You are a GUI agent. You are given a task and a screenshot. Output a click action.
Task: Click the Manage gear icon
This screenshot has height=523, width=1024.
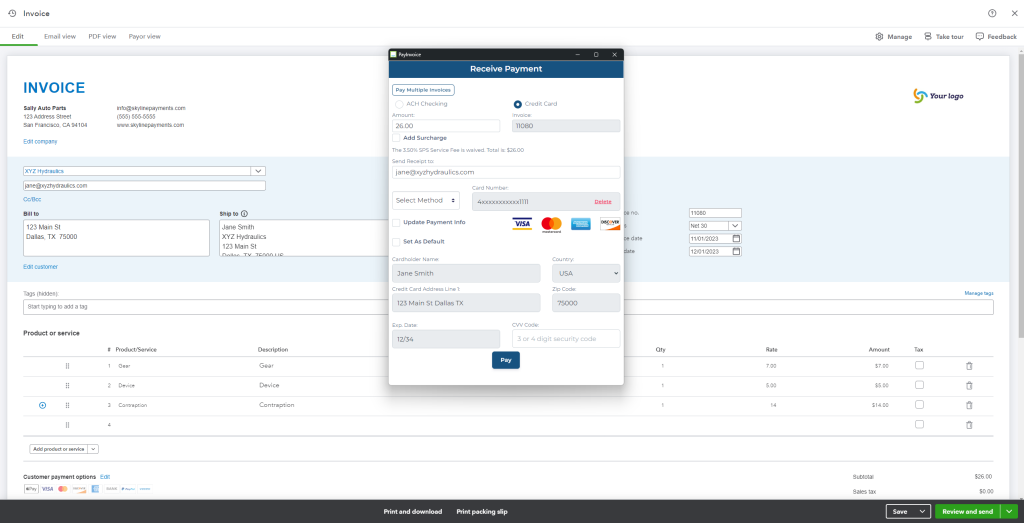tap(879, 36)
